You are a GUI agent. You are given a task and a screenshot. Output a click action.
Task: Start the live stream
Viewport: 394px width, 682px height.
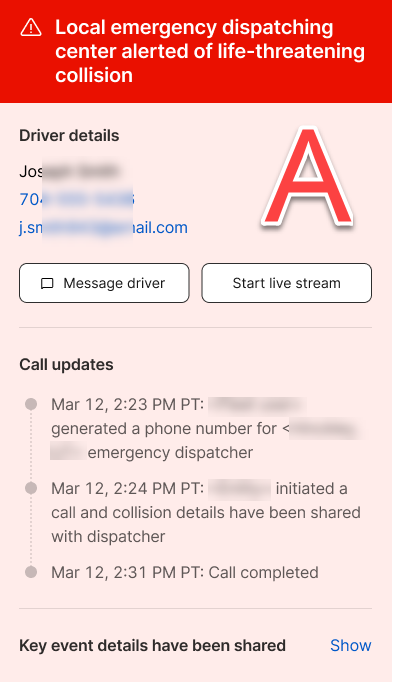pyautogui.click(x=287, y=283)
